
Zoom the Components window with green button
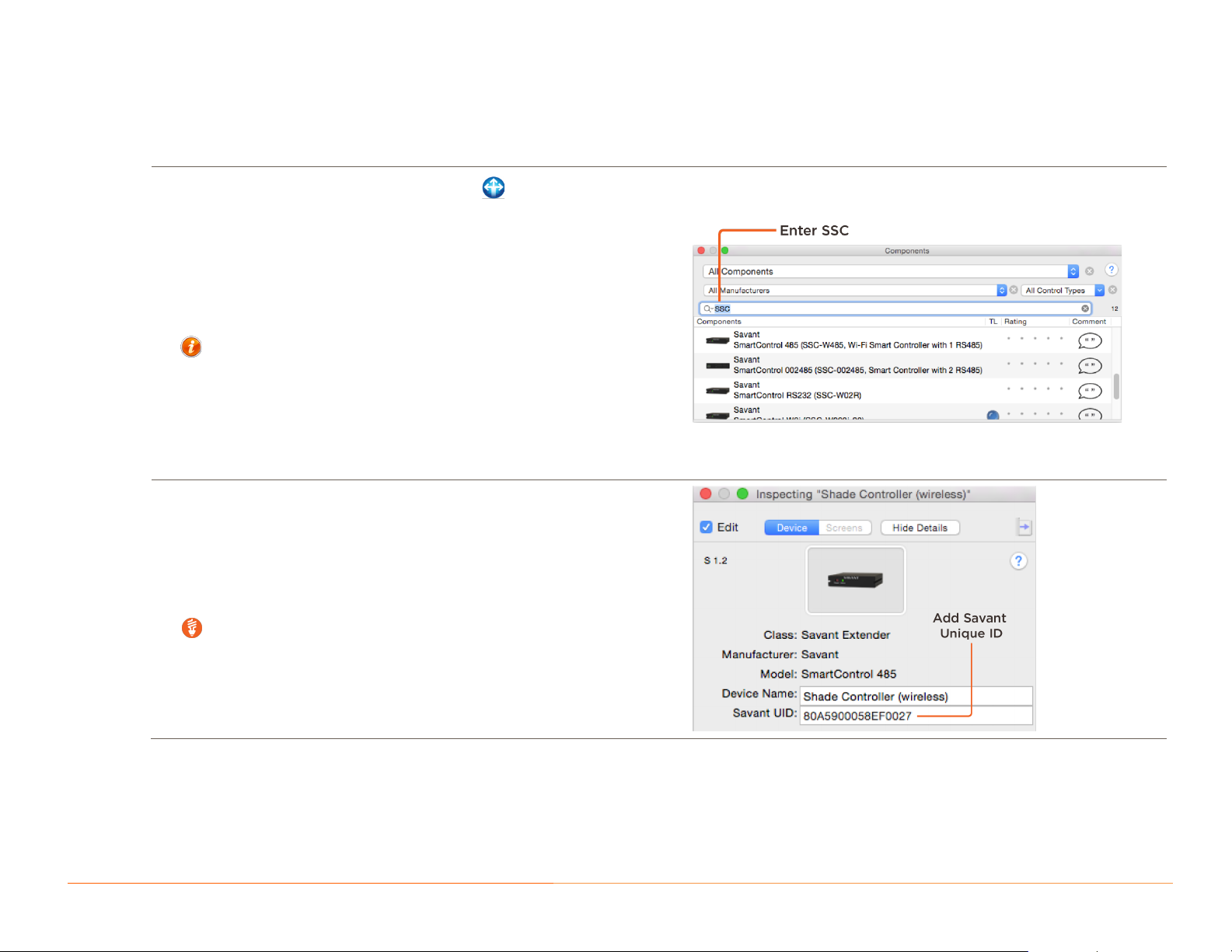[724, 250]
